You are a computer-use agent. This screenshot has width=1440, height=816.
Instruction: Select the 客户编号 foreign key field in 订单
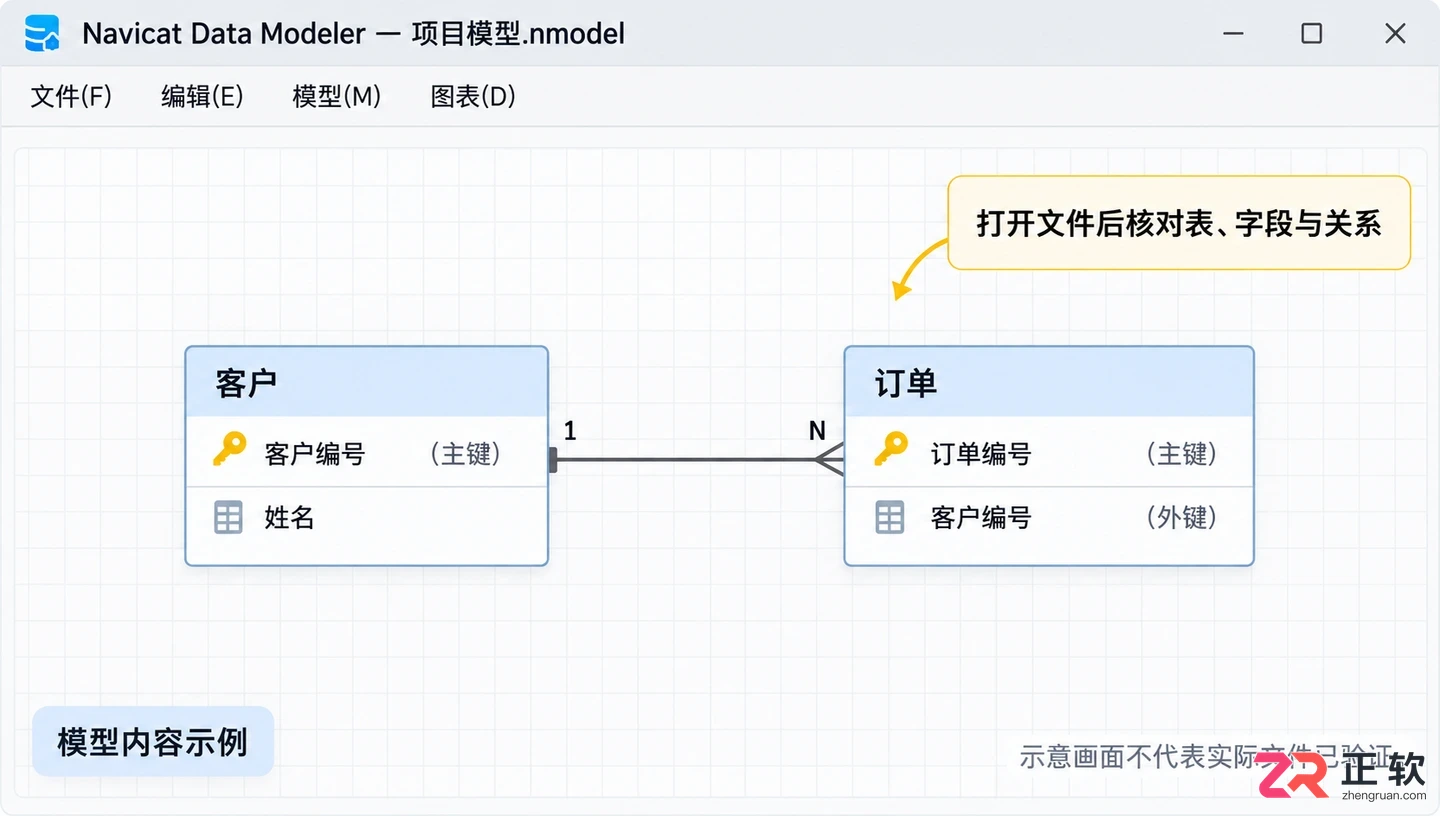(981, 518)
